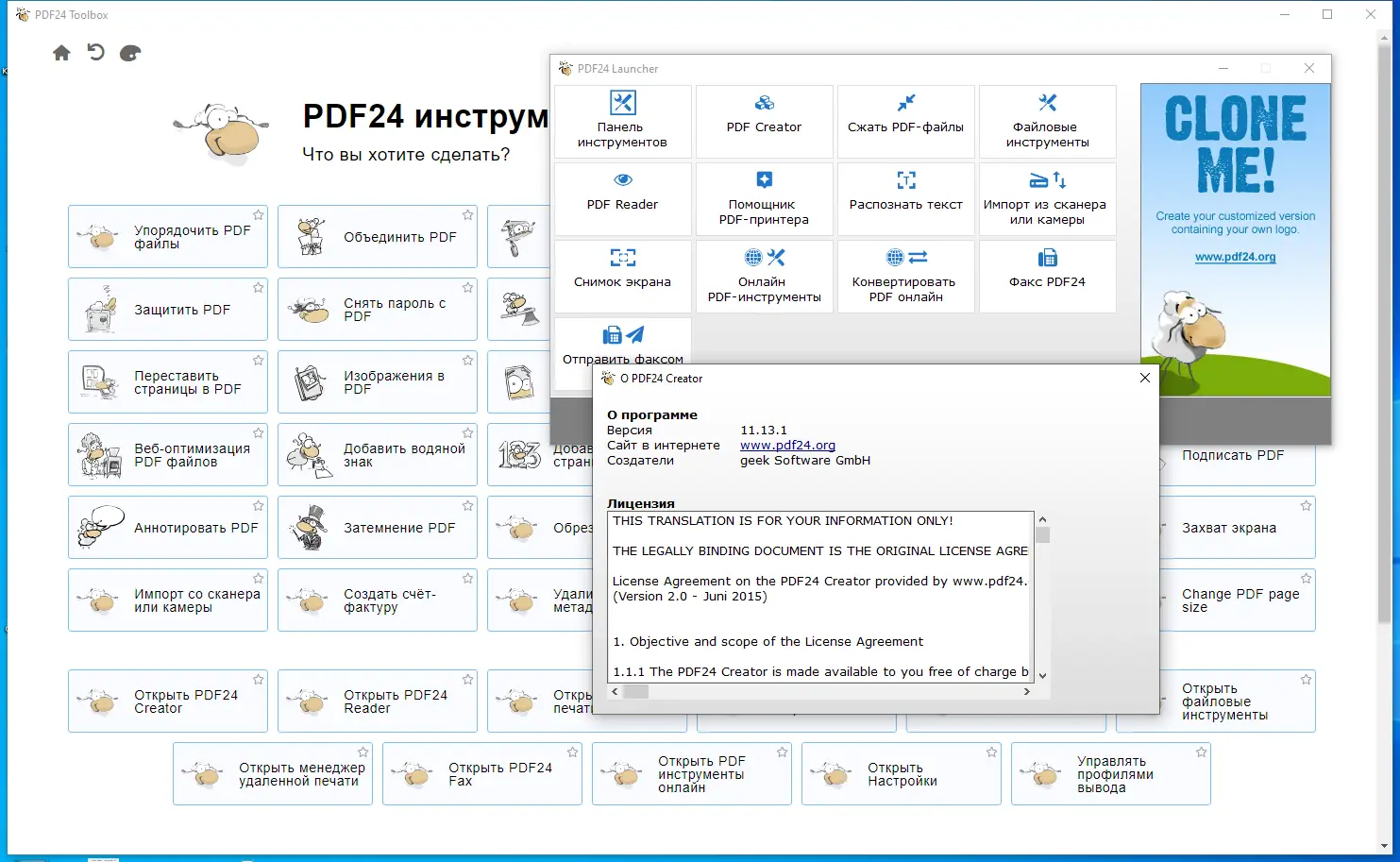The width and height of the screenshot is (1400, 862).
Task: Toggle favorite star on Добавить водяной знак
Action: (467, 433)
